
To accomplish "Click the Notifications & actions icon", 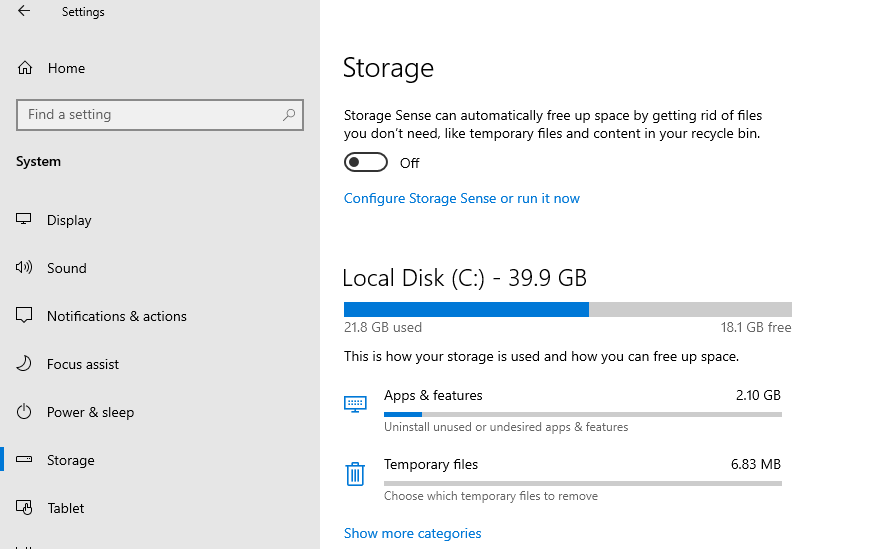I will [x=25, y=316].
